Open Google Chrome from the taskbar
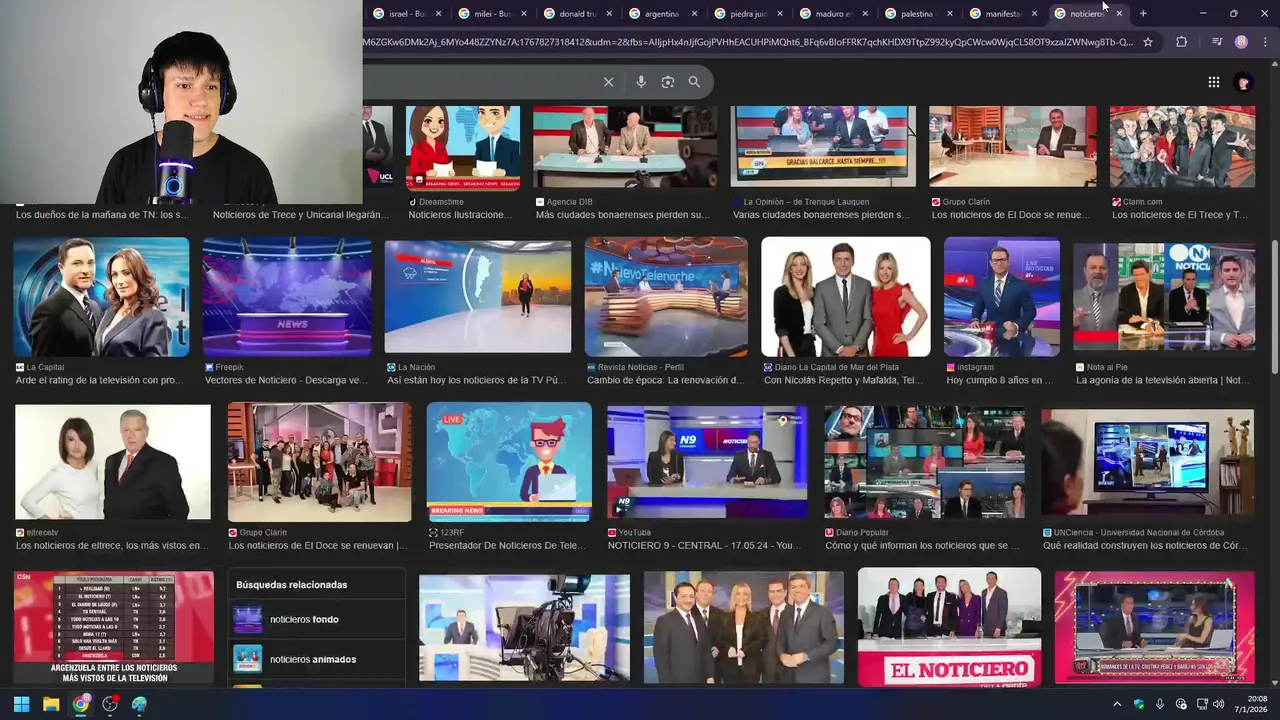1280x720 pixels. coord(81,704)
